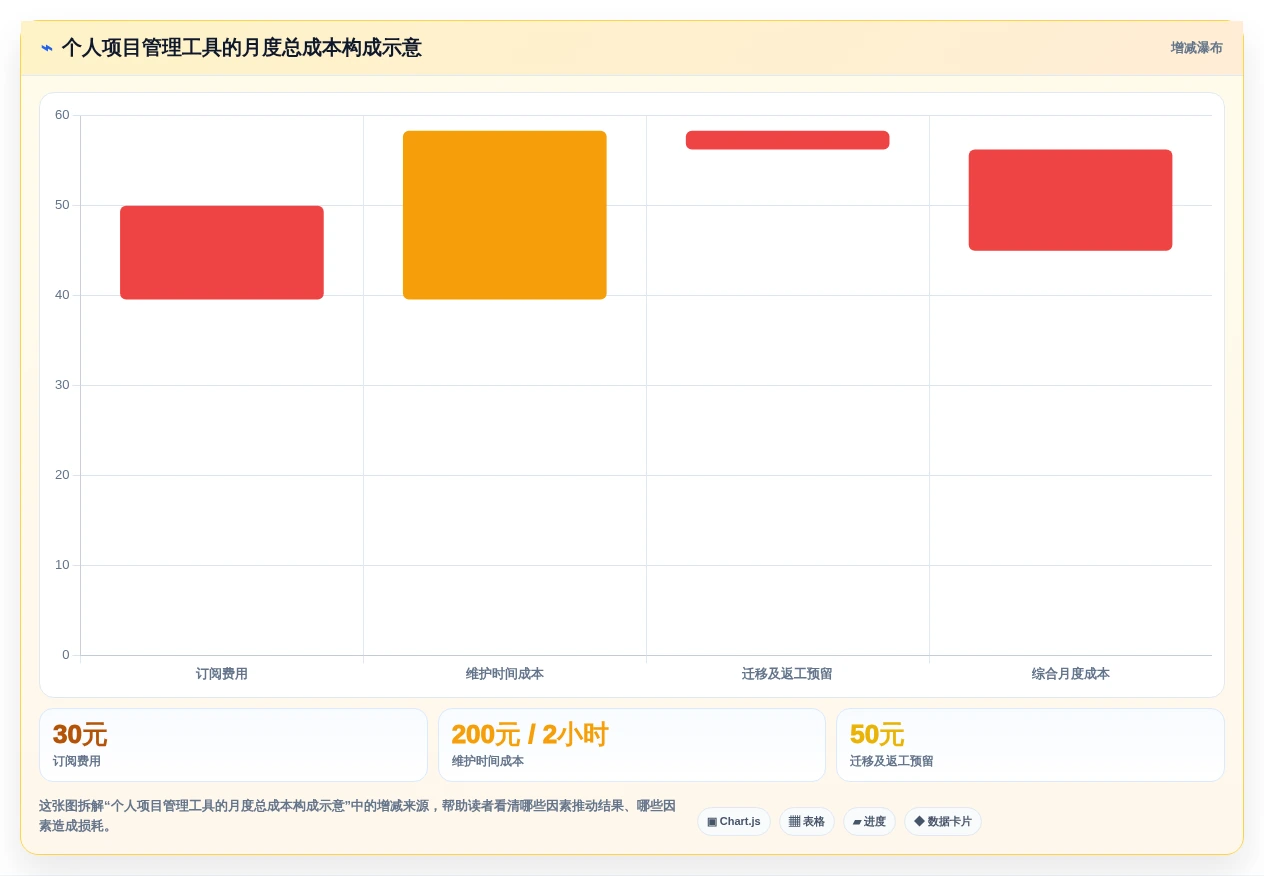The height and width of the screenshot is (876, 1264).
Task: Click the orange 维护时间成本 bar
Action: point(505,215)
